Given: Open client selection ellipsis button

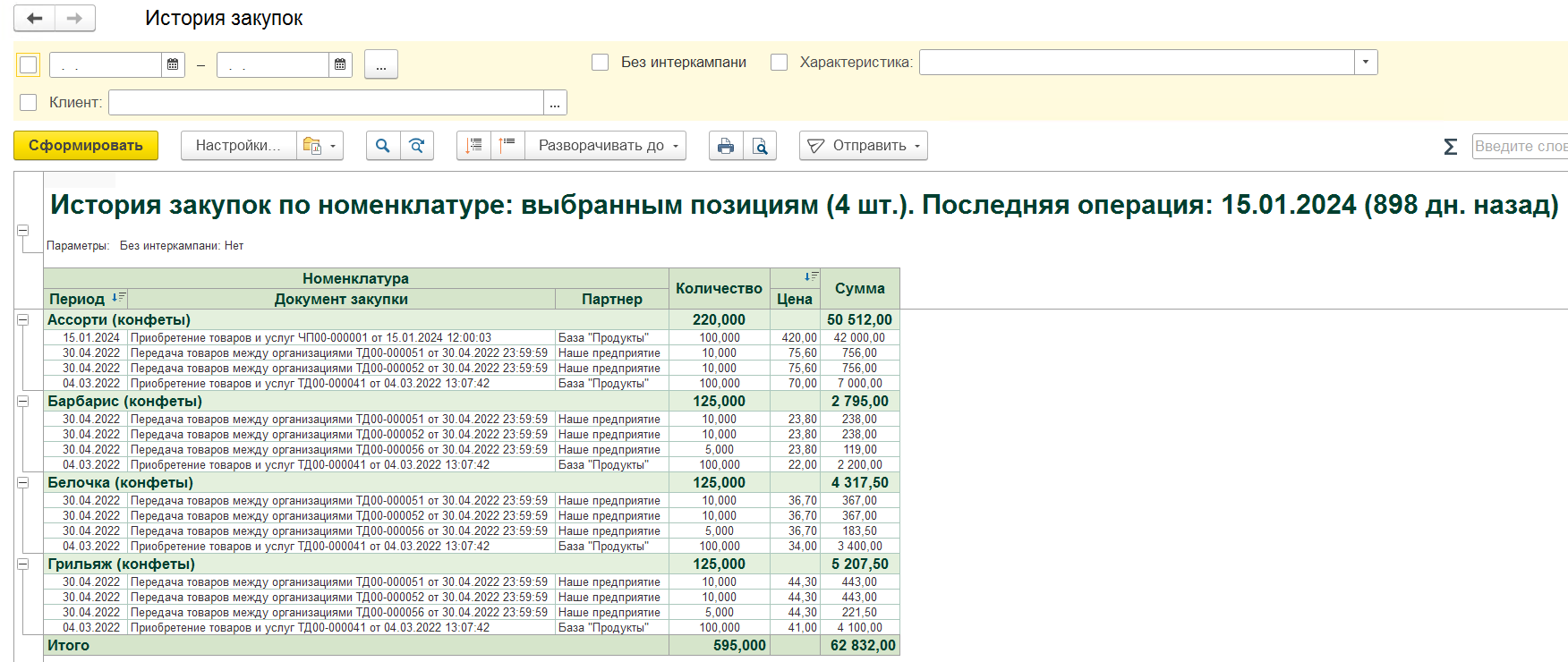Looking at the screenshot, I should click(x=555, y=103).
